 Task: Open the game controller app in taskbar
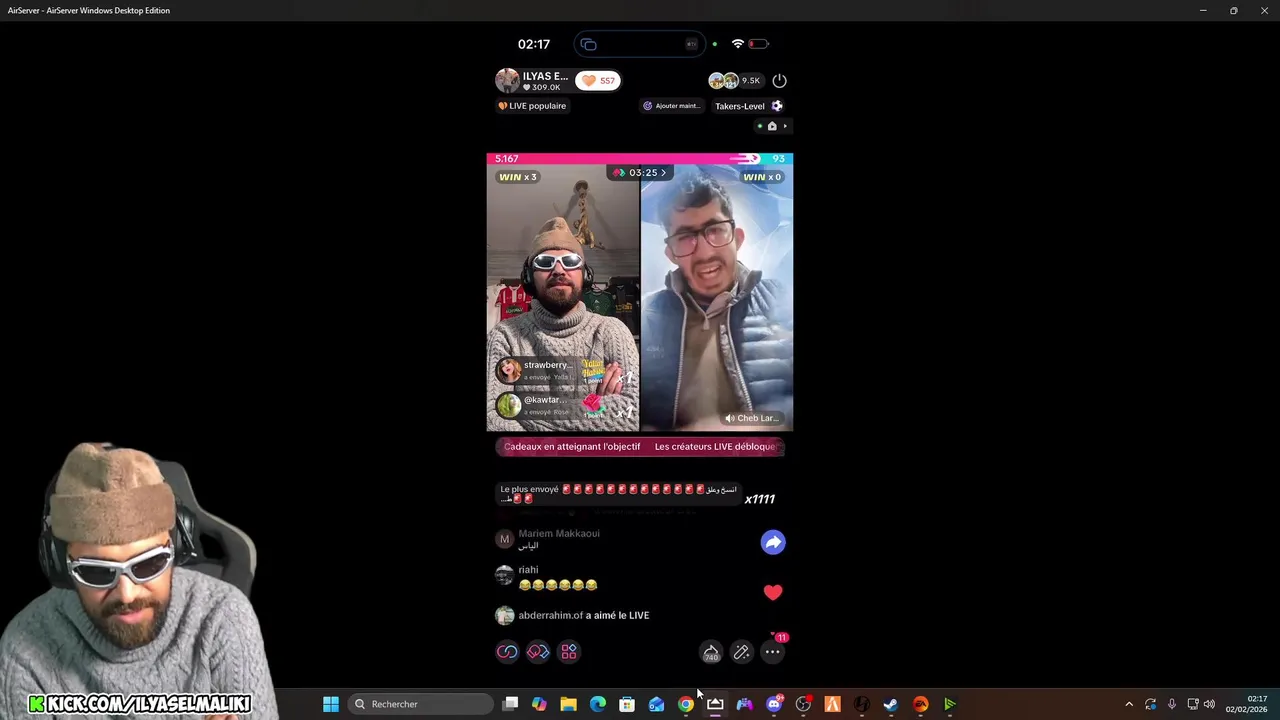pyautogui.click(x=744, y=704)
